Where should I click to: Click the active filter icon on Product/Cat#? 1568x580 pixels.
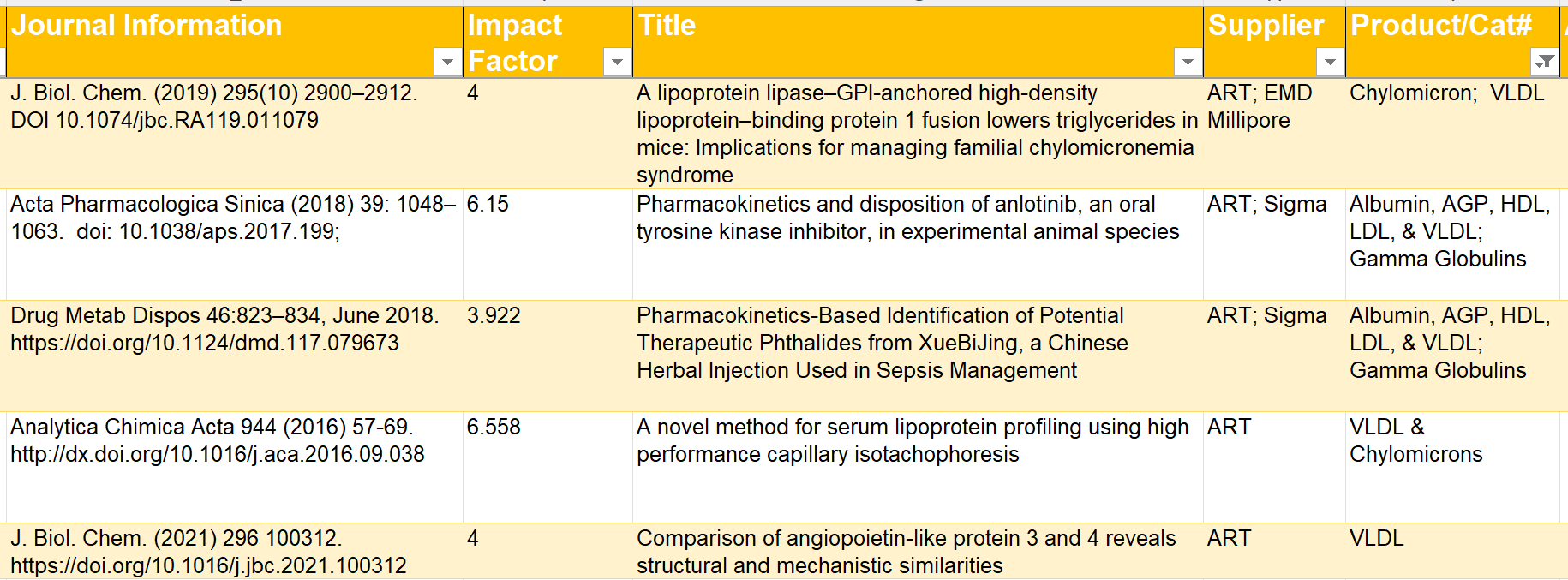[x=1544, y=62]
